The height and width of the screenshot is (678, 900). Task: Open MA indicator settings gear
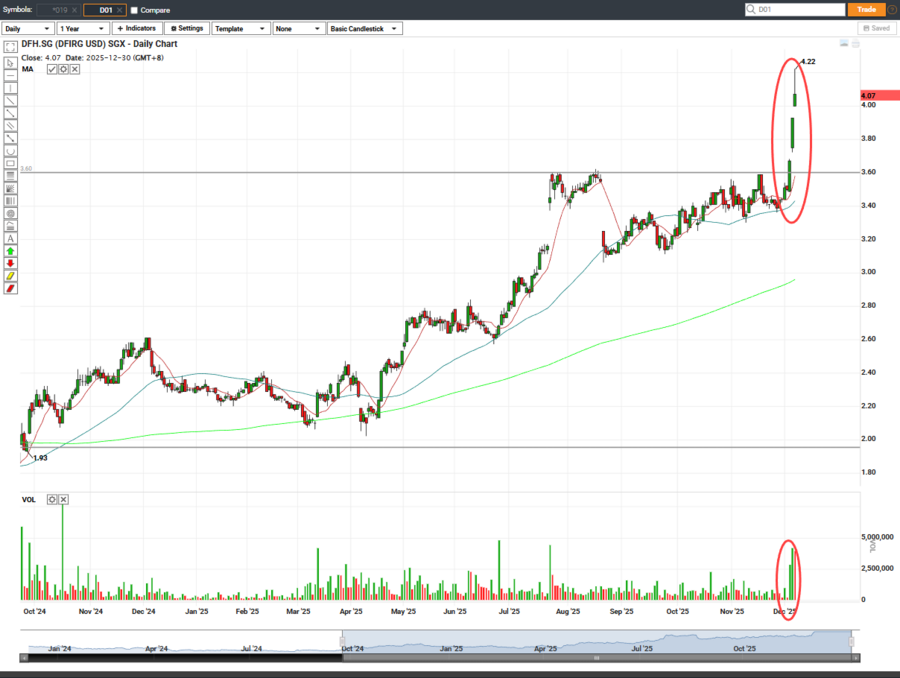[x=63, y=69]
